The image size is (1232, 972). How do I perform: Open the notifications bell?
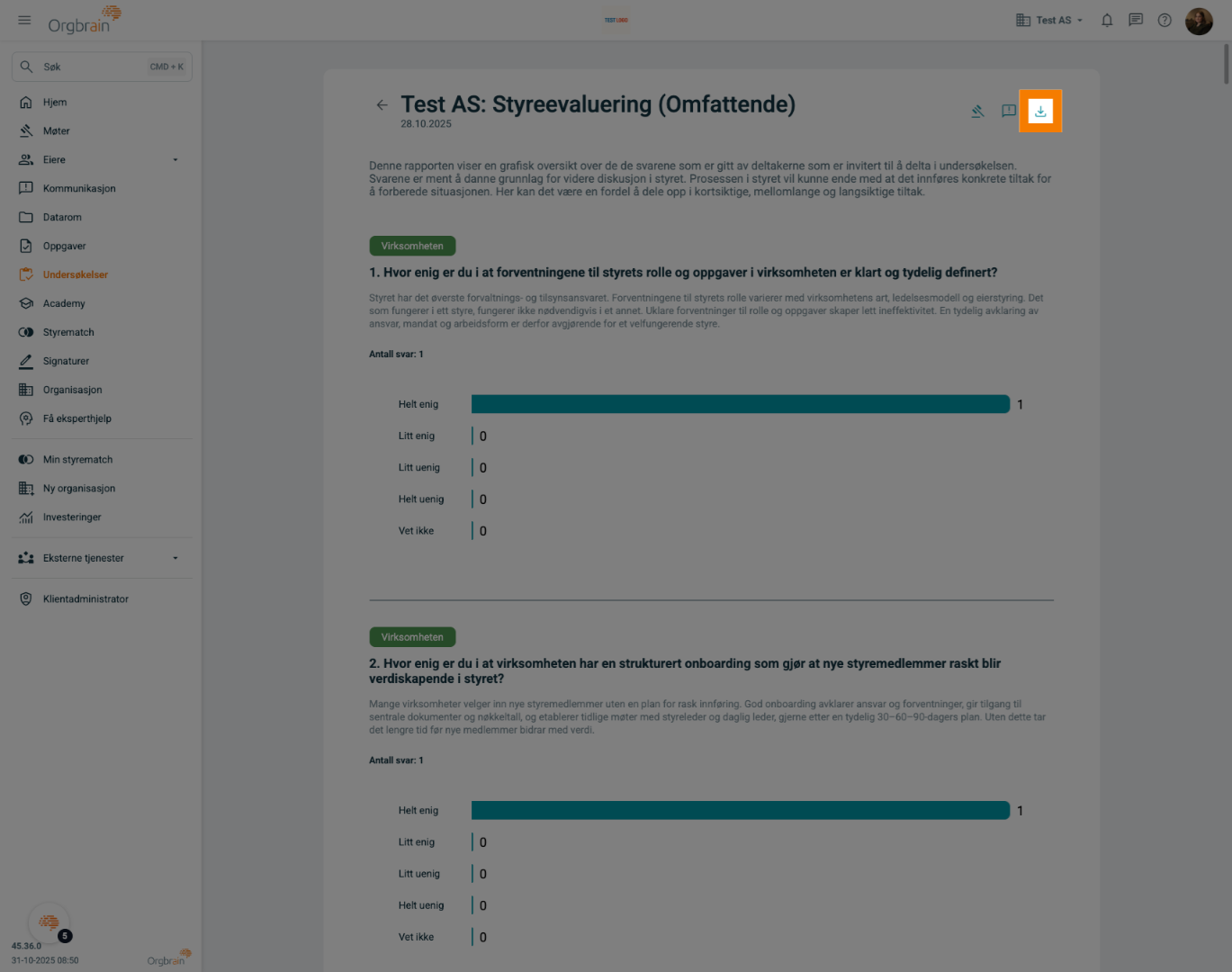click(1107, 20)
